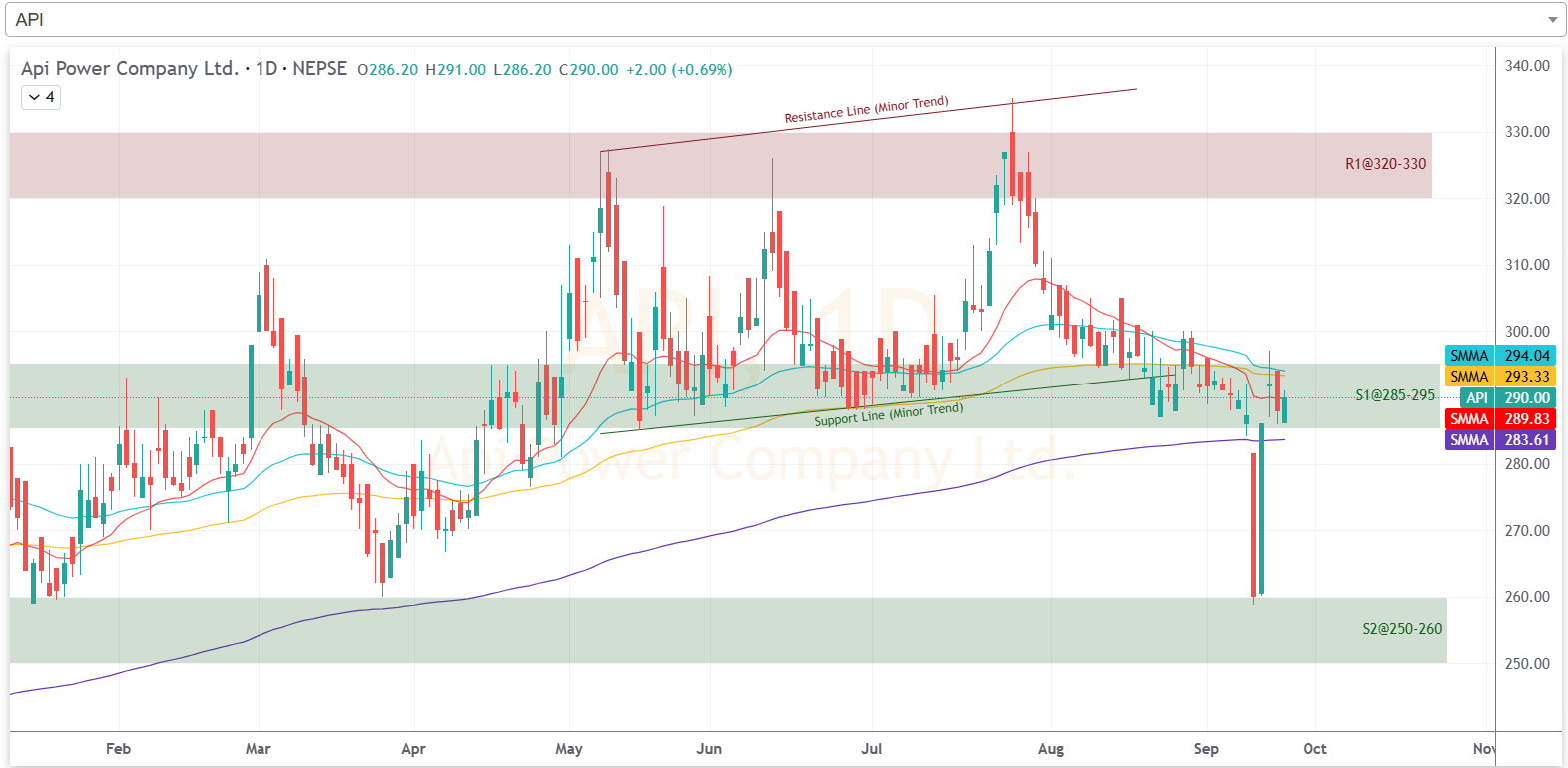This screenshot has width=1568, height=768.
Task: Click the 340.00 price axis label
Action: pyautogui.click(x=1527, y=66)
